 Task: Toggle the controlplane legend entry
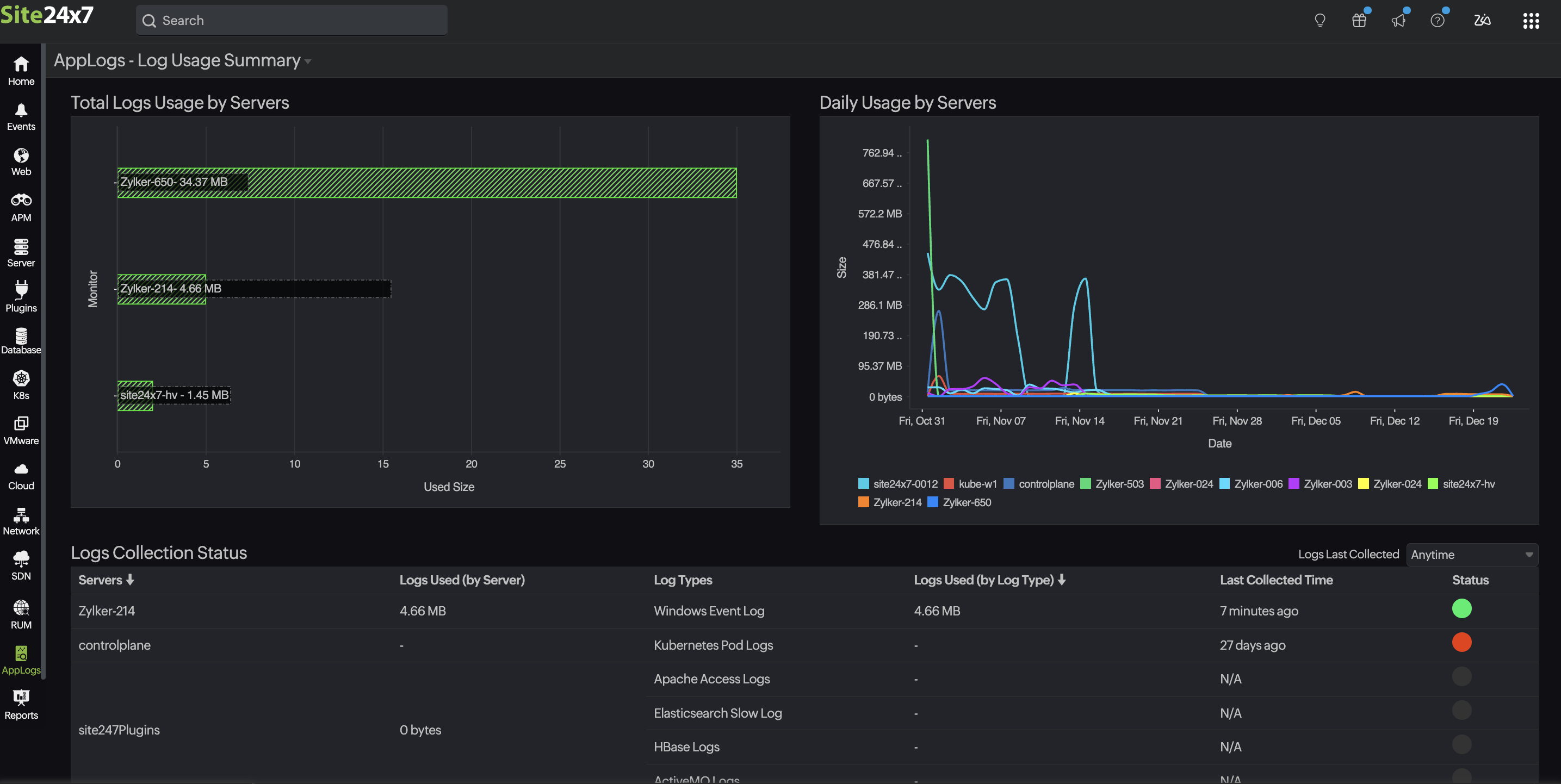tap(1045, 483)
